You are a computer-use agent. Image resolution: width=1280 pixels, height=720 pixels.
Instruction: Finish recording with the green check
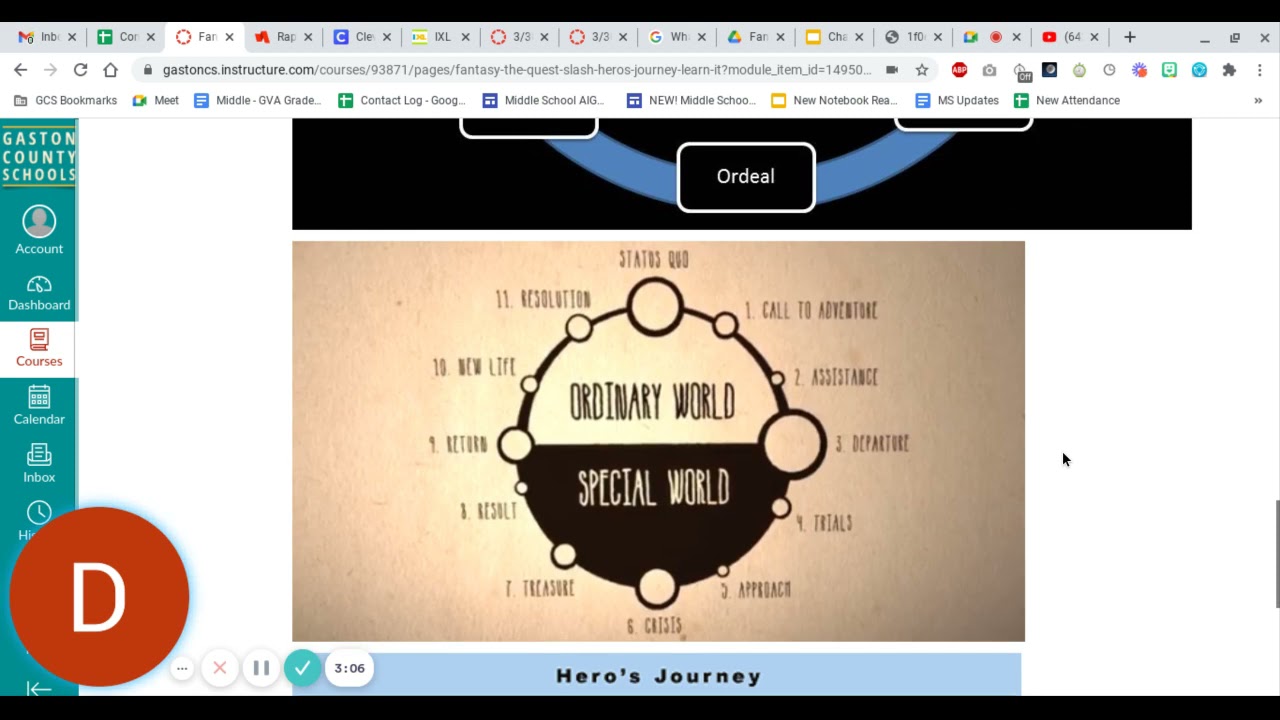coord(302,668)
